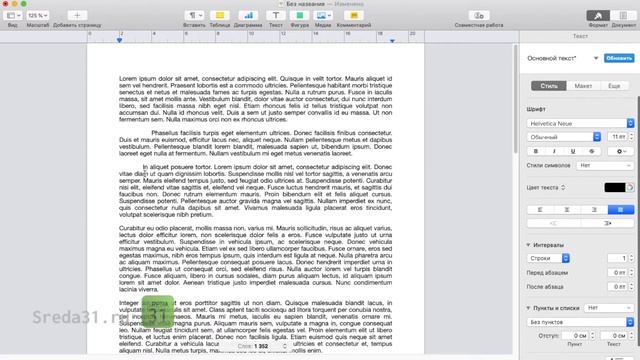
Task: Click in the paragraph starting Phasellus facilisis
Action: click(x=256, y=143)
